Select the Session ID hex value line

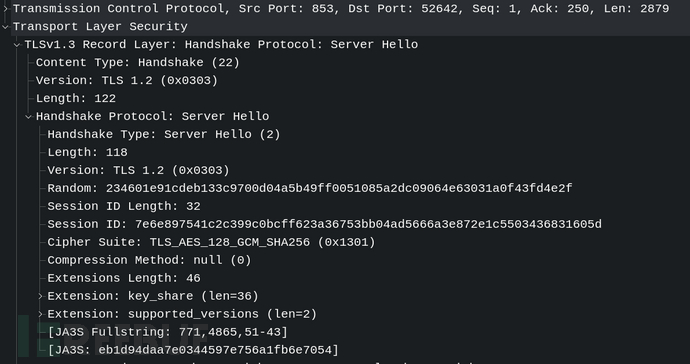coord(324,224)
